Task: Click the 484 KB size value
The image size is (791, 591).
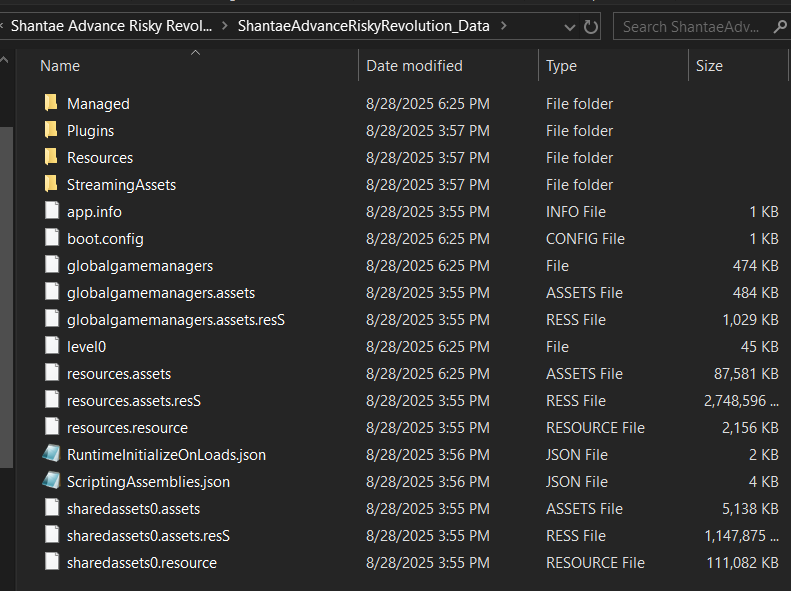Action: point(756,293)
